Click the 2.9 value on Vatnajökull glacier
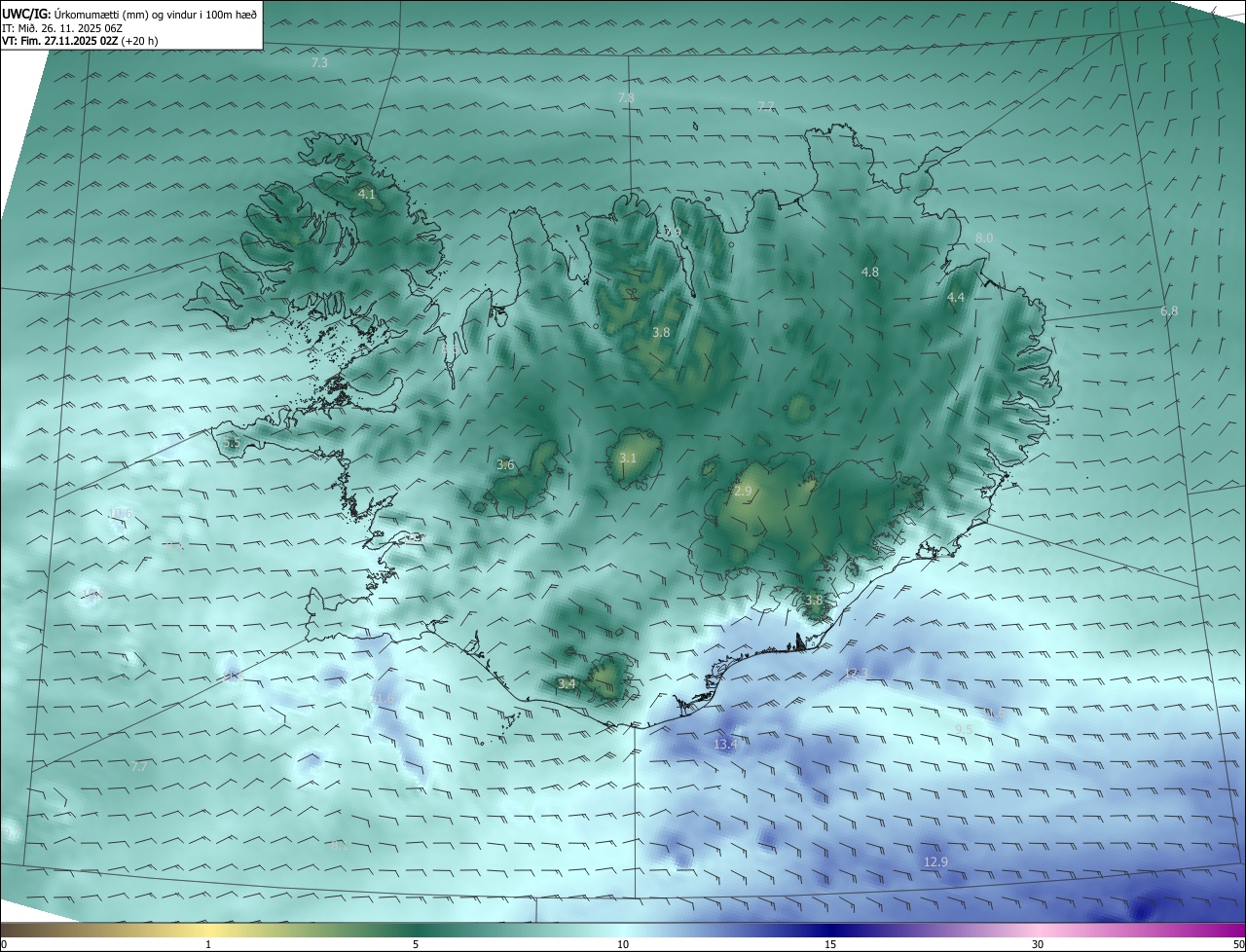This screenshot has width=1246, height=952. 743,492
